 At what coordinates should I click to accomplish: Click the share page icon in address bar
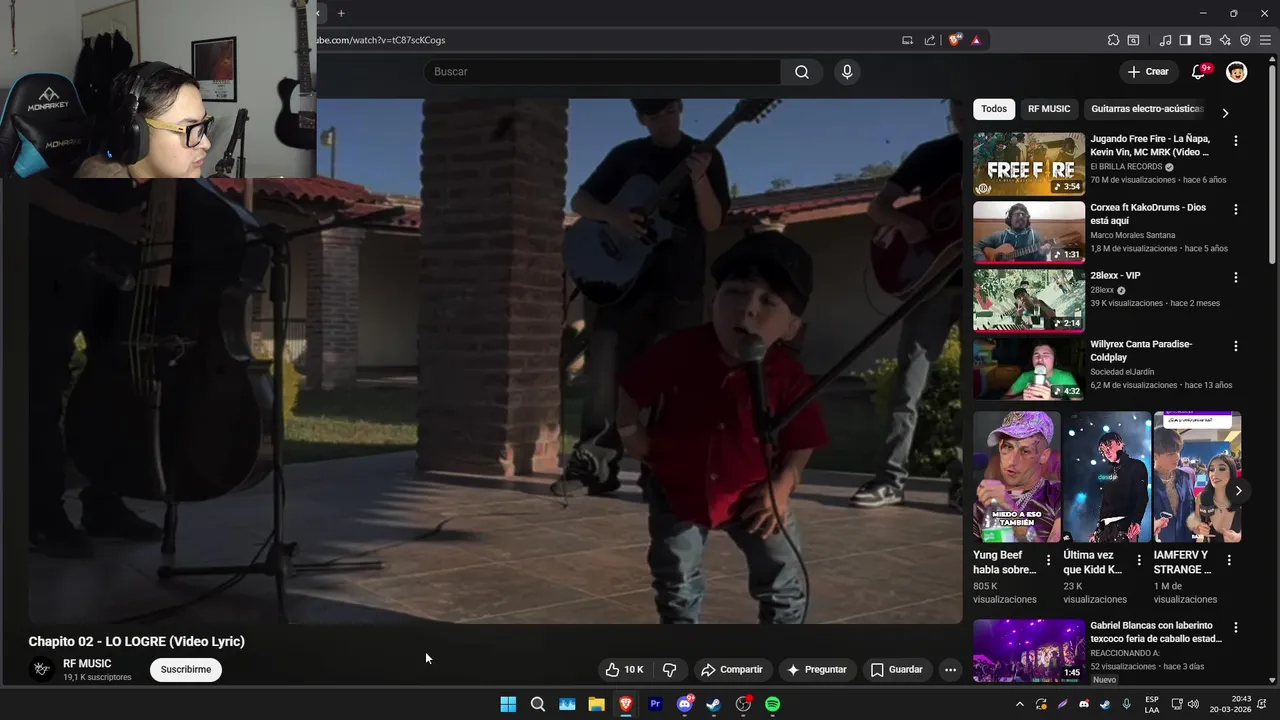point(930,40)
